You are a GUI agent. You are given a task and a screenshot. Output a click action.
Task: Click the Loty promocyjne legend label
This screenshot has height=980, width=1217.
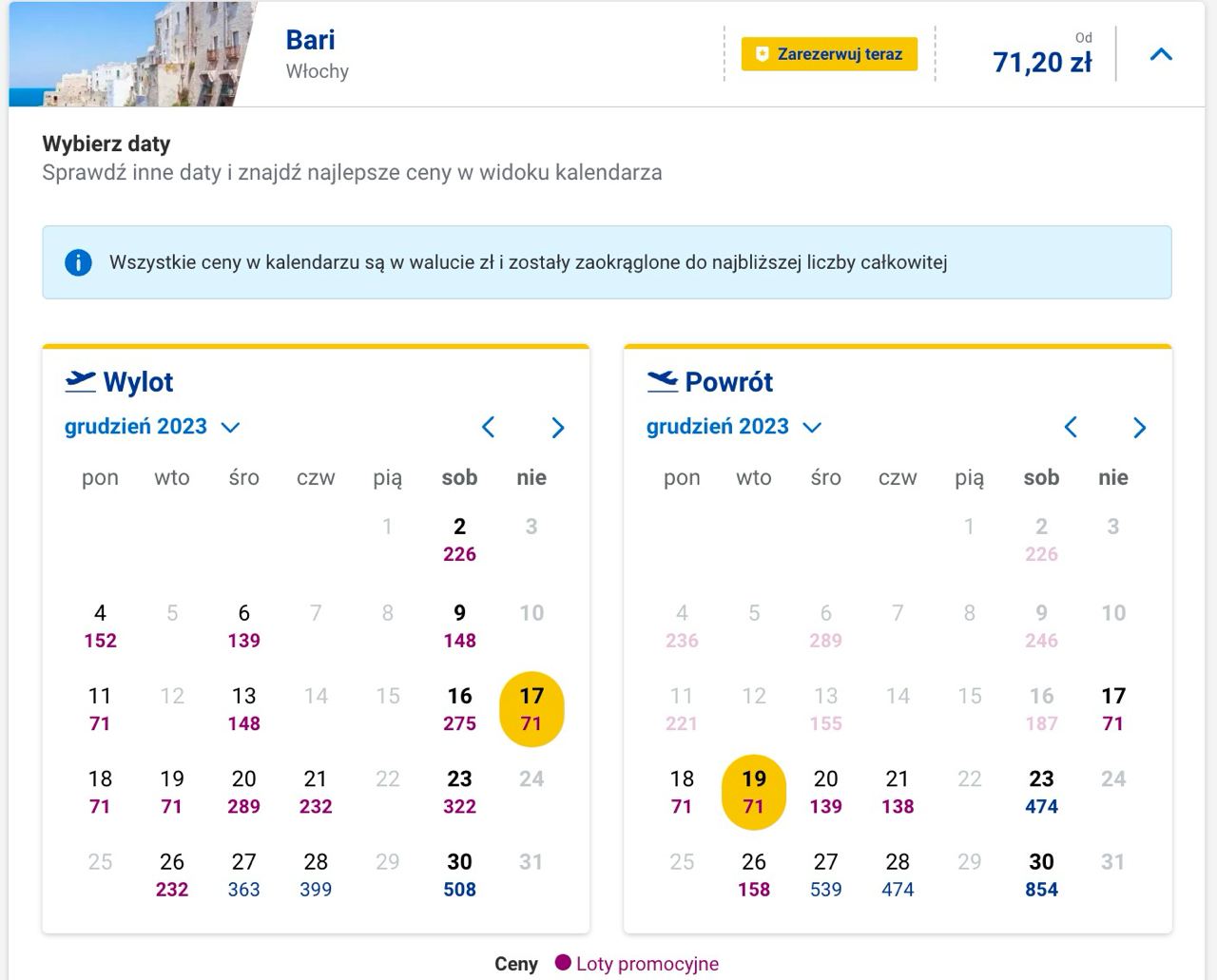647,964
